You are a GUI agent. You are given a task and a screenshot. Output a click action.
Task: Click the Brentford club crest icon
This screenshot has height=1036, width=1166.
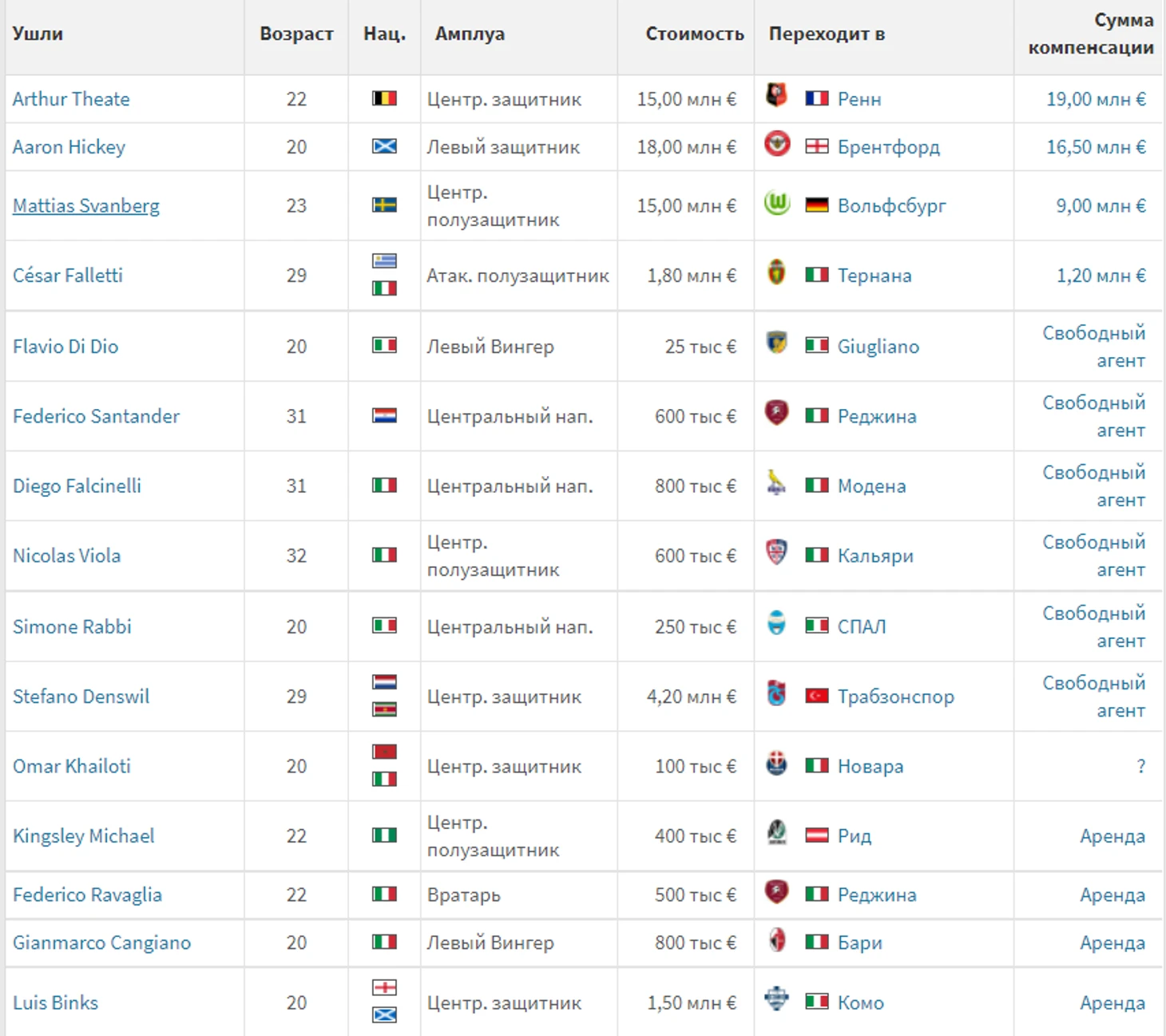[x=776, y=145]
